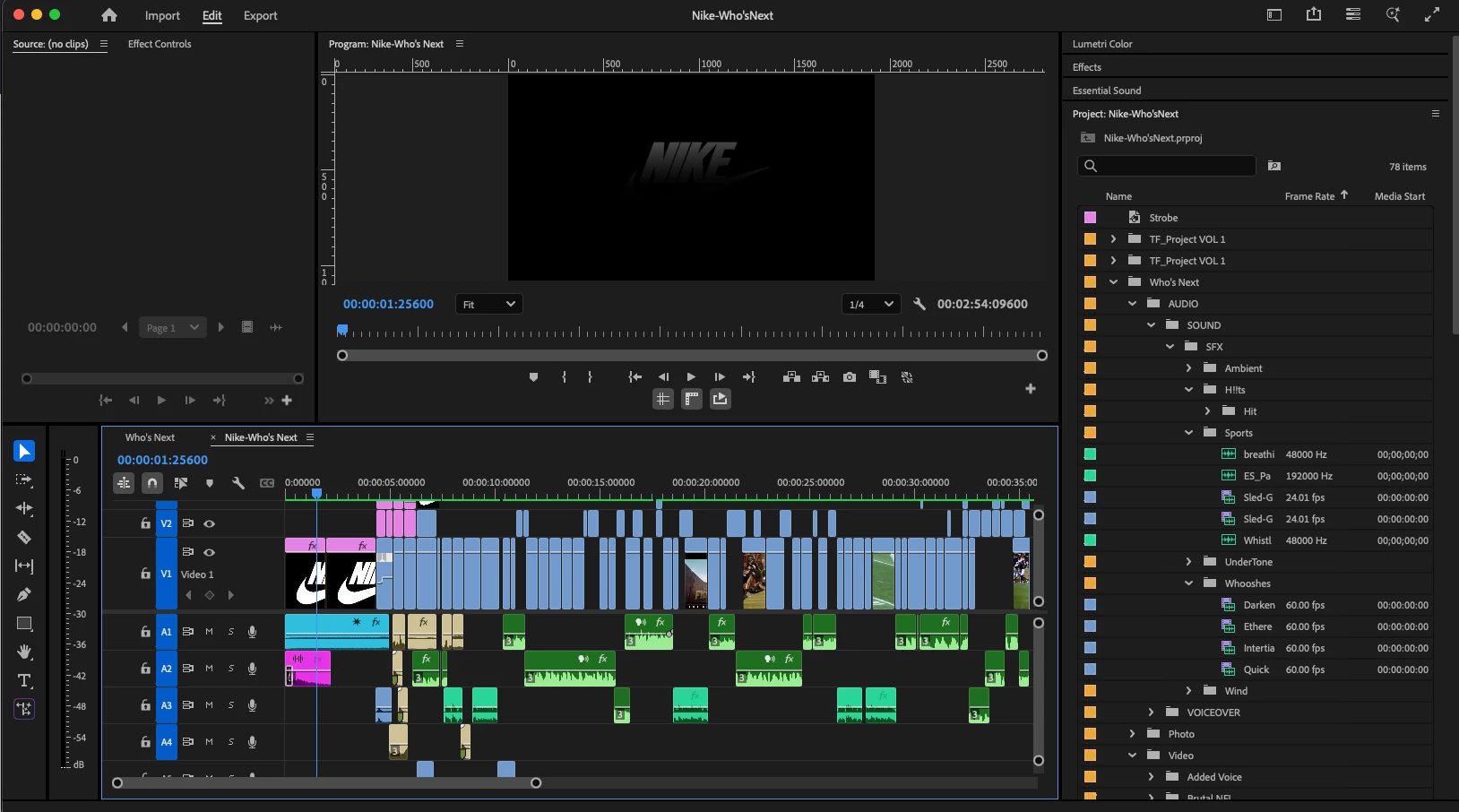Open Quick Export share icon

[x=1314, y=14]
